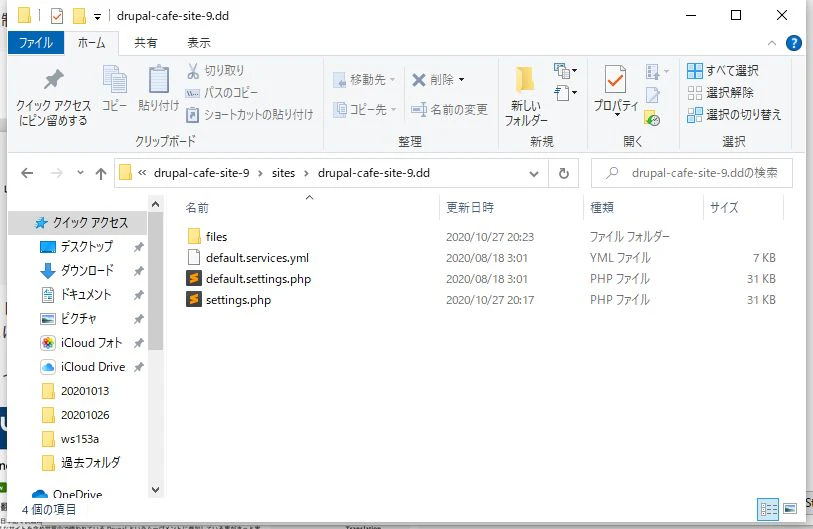Click Invert Selection (選択の切り替え)
This screenshot has width=813, height=529.
[734, 115]
